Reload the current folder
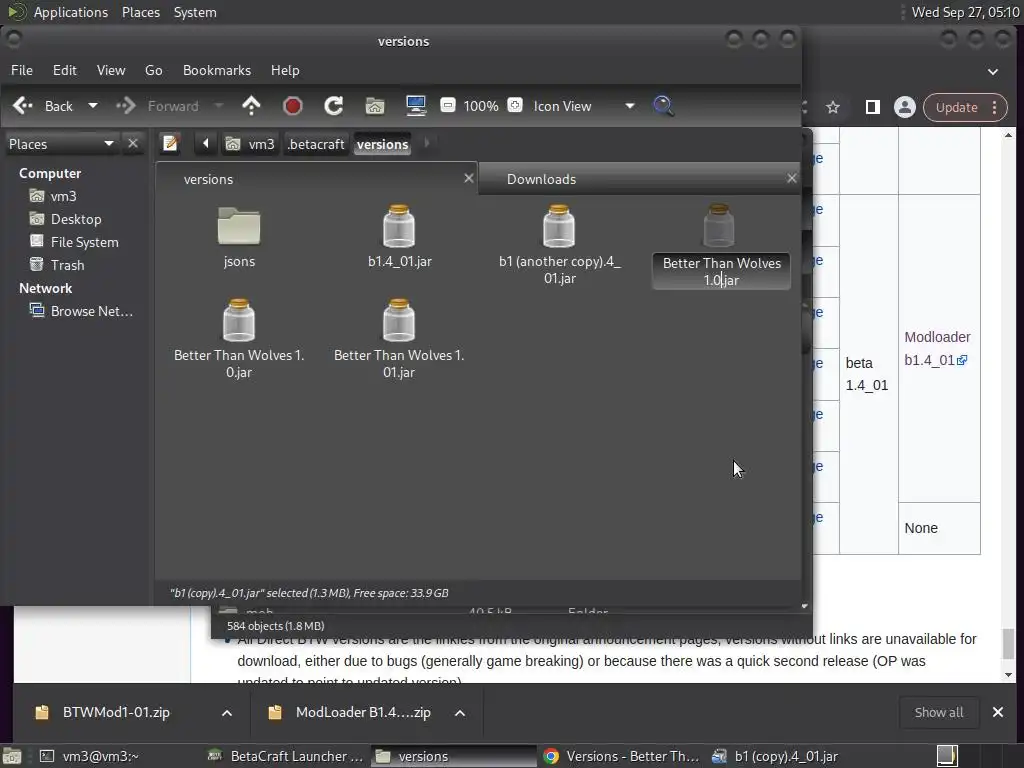Image resolution: width=1024 pixels, height=768 pixels. click(334, 106)
